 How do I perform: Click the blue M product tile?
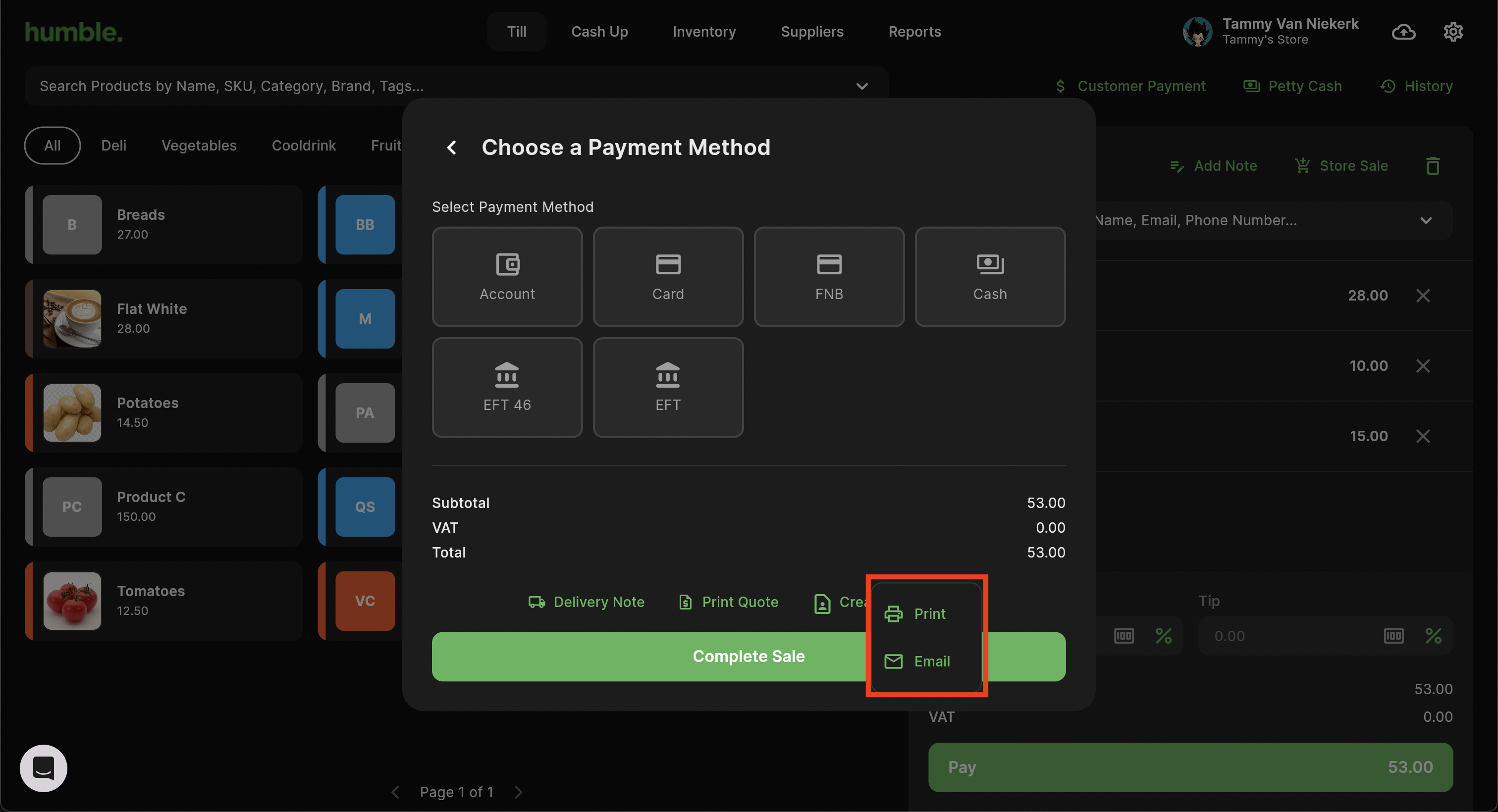pos(365,319)
